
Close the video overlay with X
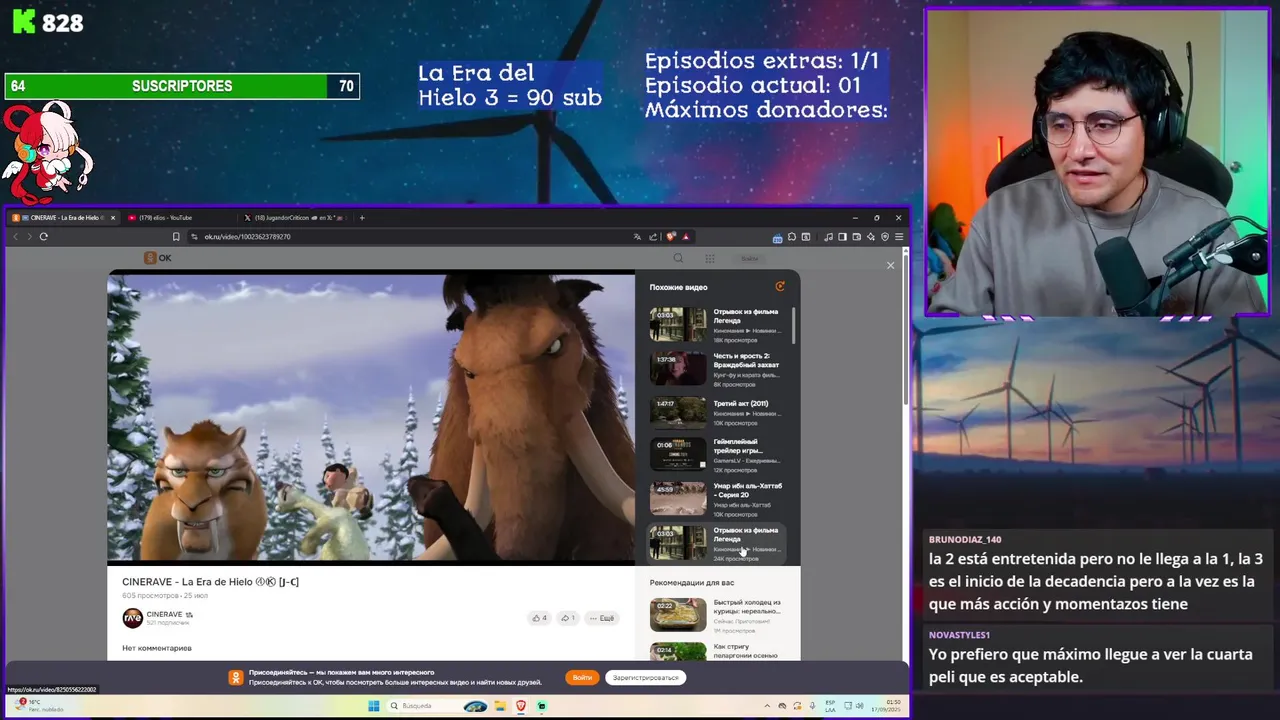tap(890, 265)
